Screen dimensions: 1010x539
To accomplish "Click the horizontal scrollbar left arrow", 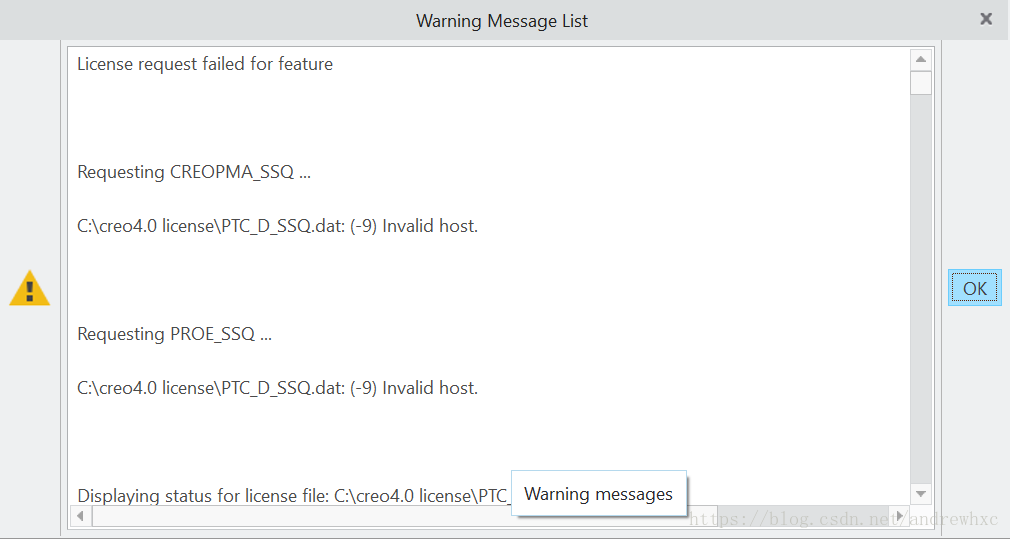I will pos(80,516).
